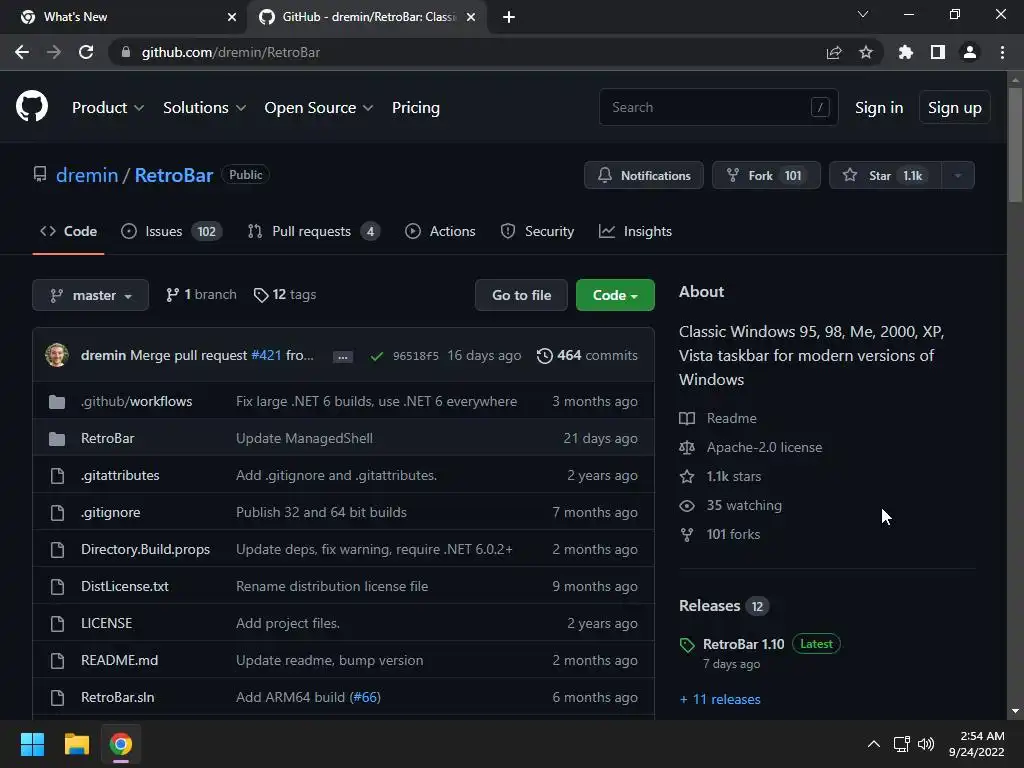Open the Chrome profile avatar icon
The width and height of the screenshot is (1024, 768).
pos(970,52)
